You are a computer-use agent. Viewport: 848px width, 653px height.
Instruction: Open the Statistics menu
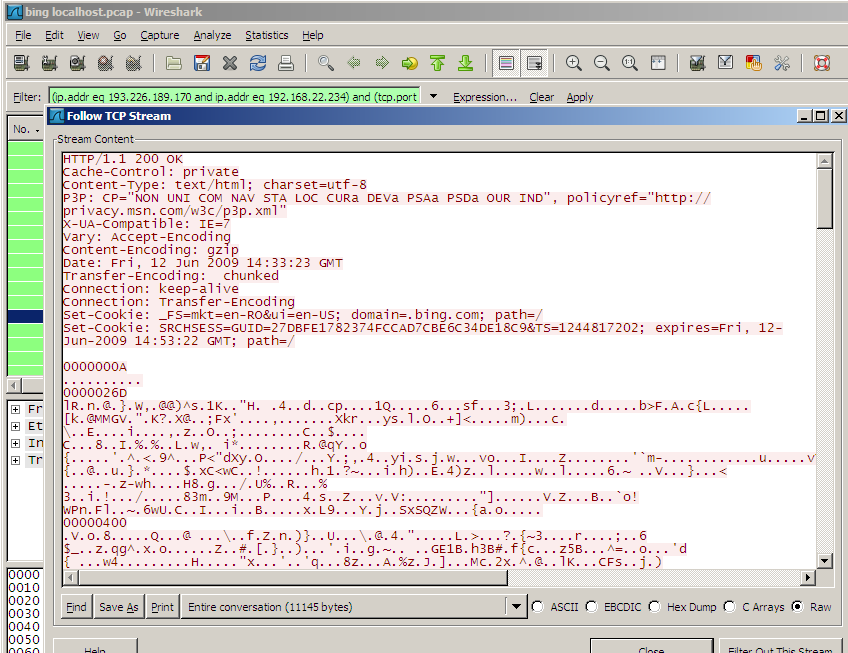coord(267,35)
